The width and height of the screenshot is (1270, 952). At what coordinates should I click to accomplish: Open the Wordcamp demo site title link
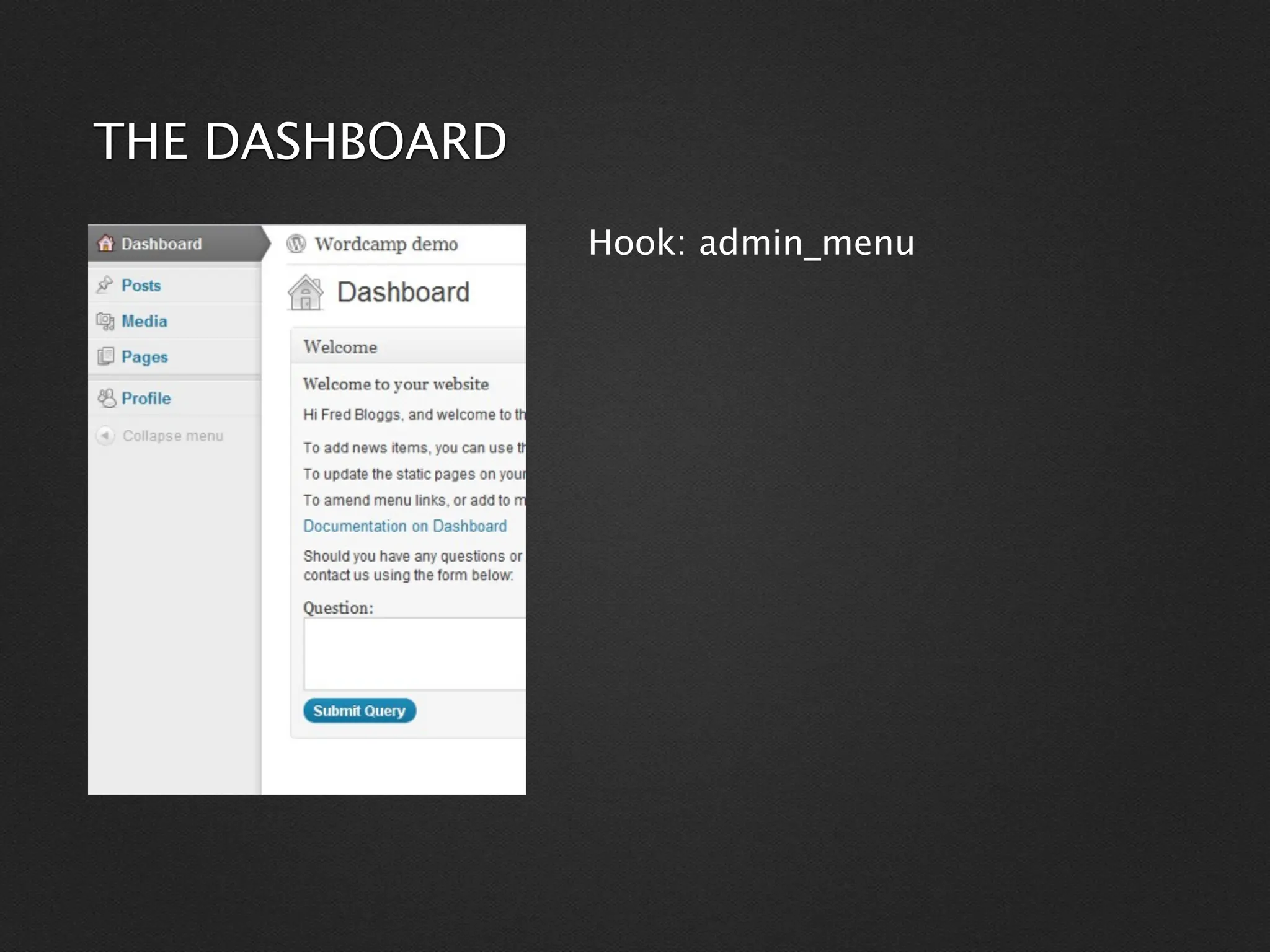coord(386,244)
